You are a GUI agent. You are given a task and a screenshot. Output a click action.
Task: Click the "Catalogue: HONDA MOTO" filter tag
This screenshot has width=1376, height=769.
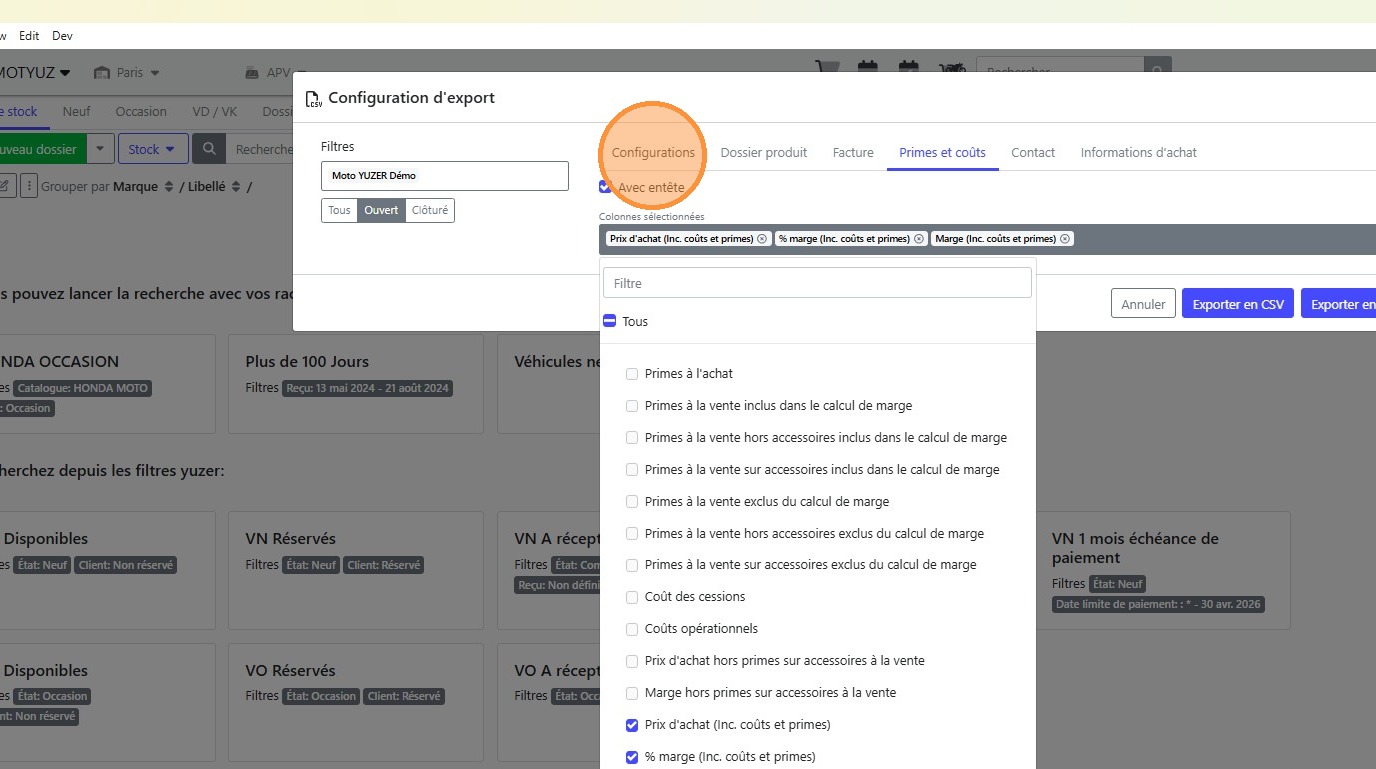pos(82,388)
